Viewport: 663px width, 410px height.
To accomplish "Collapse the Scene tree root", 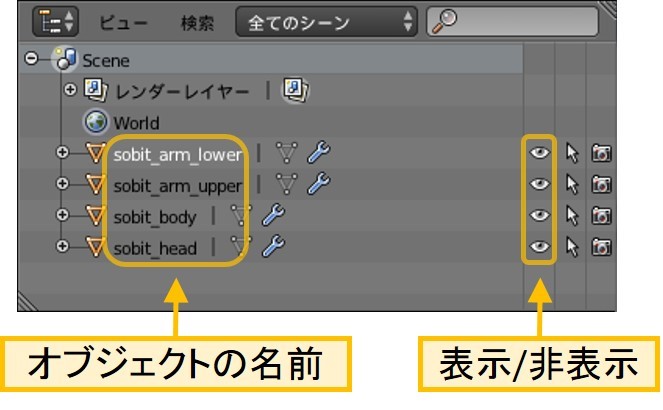I will 32,60.
